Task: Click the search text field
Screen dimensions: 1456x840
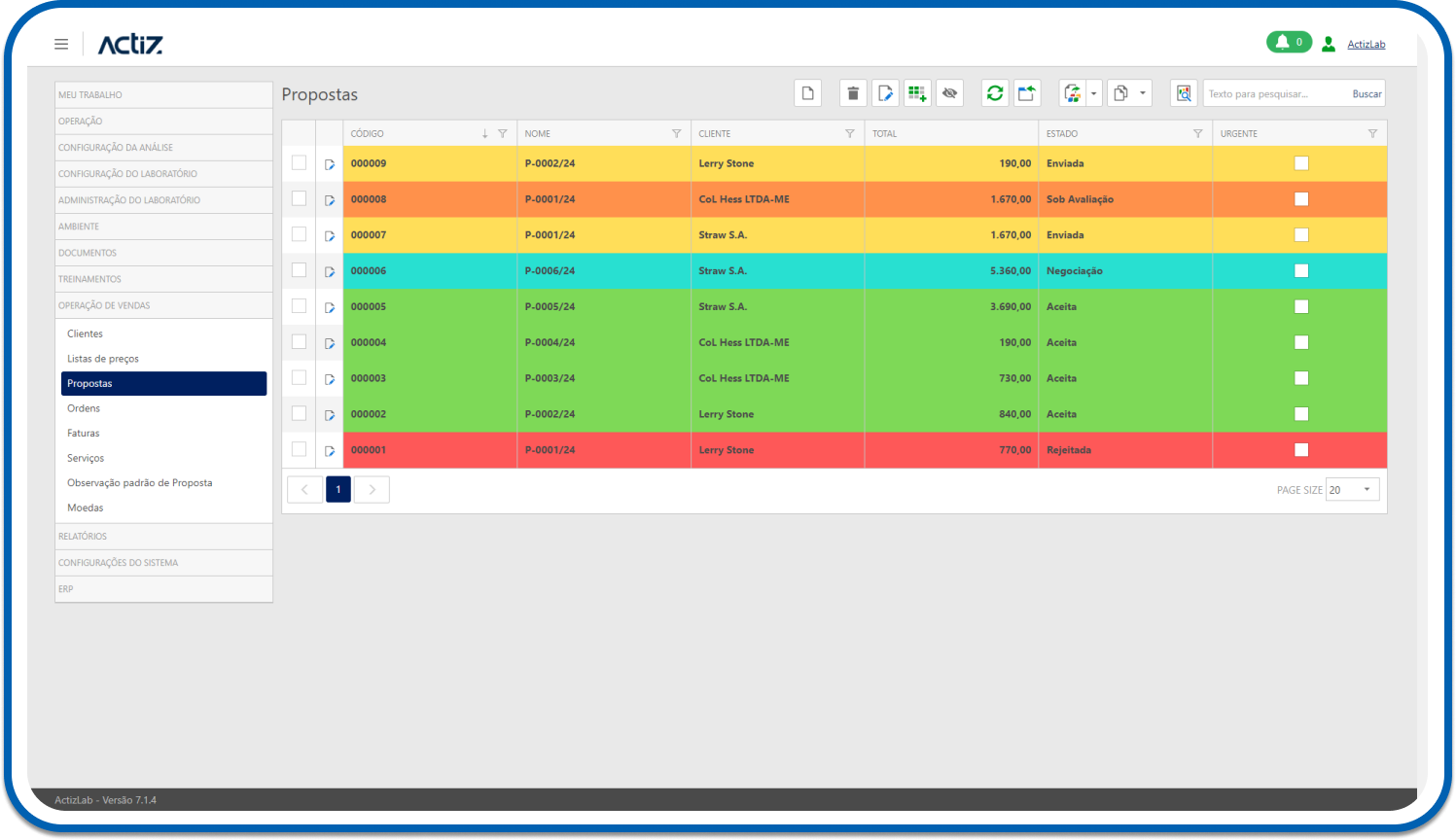Action: click(x=1276, y=94)
